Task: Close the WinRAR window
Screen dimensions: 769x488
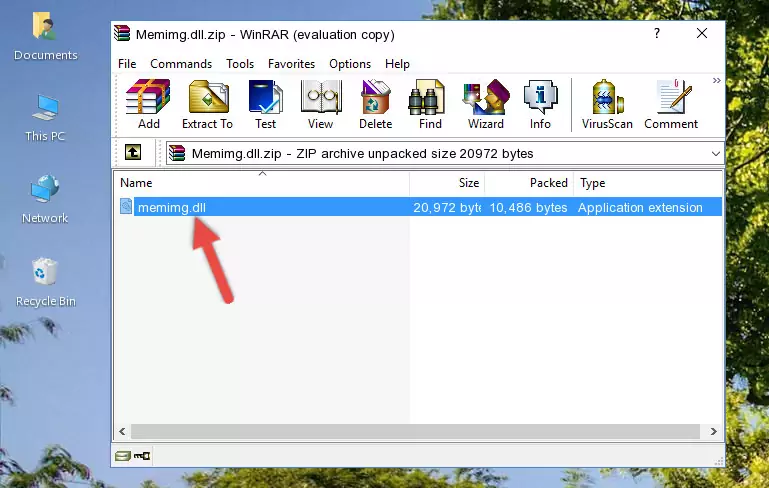Action: (702, 33)
